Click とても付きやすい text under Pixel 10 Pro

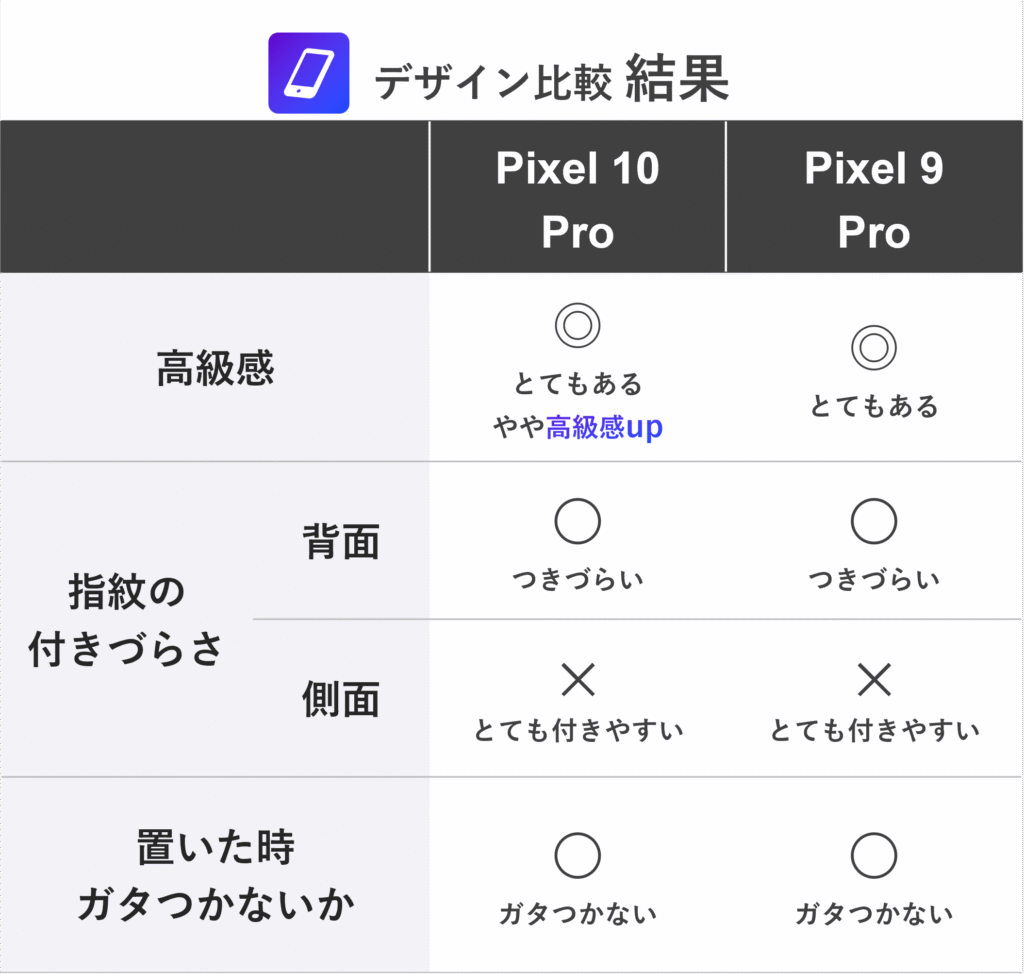coord(578,731)
